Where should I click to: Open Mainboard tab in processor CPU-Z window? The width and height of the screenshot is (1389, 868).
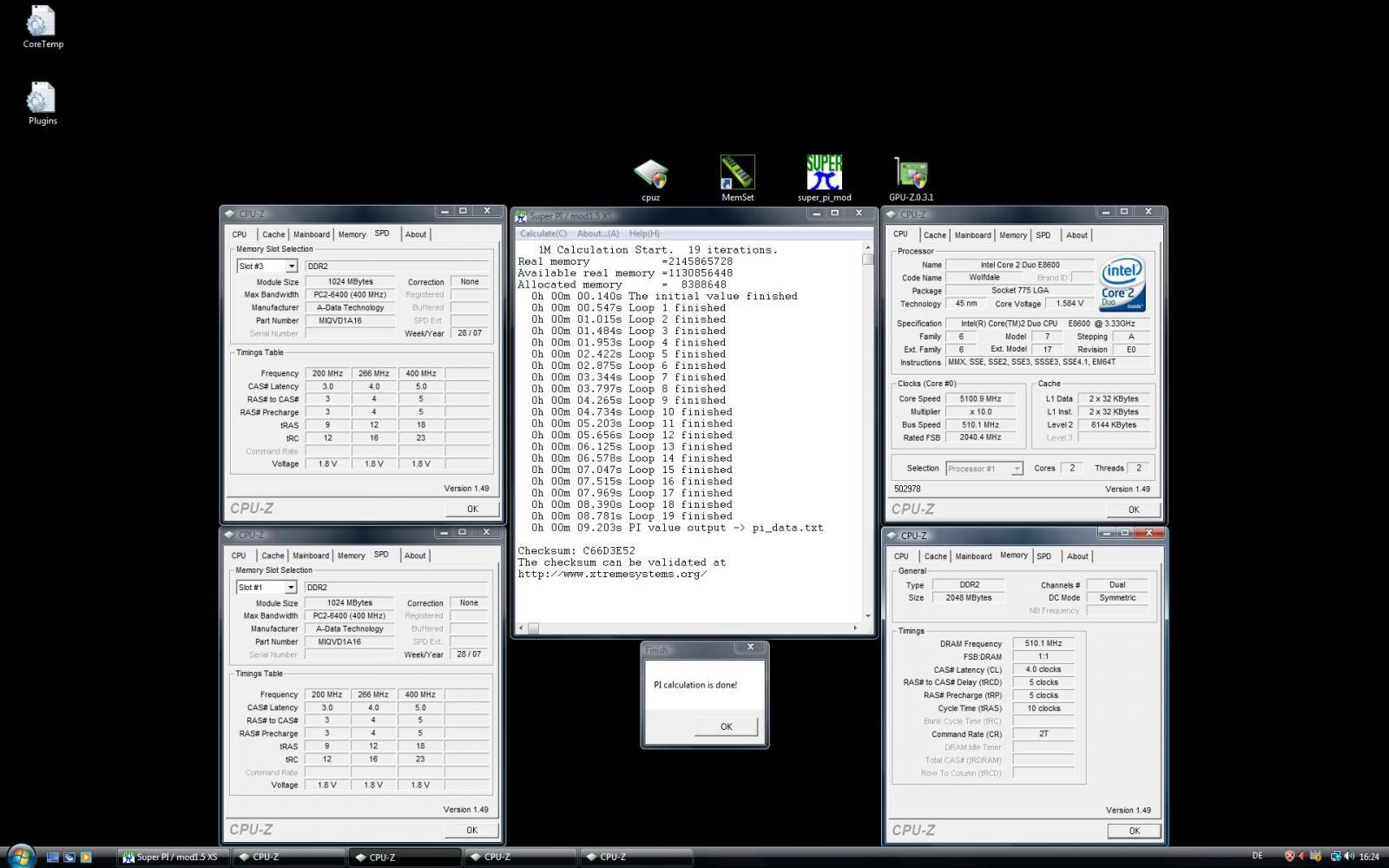(x=973, y=235)
